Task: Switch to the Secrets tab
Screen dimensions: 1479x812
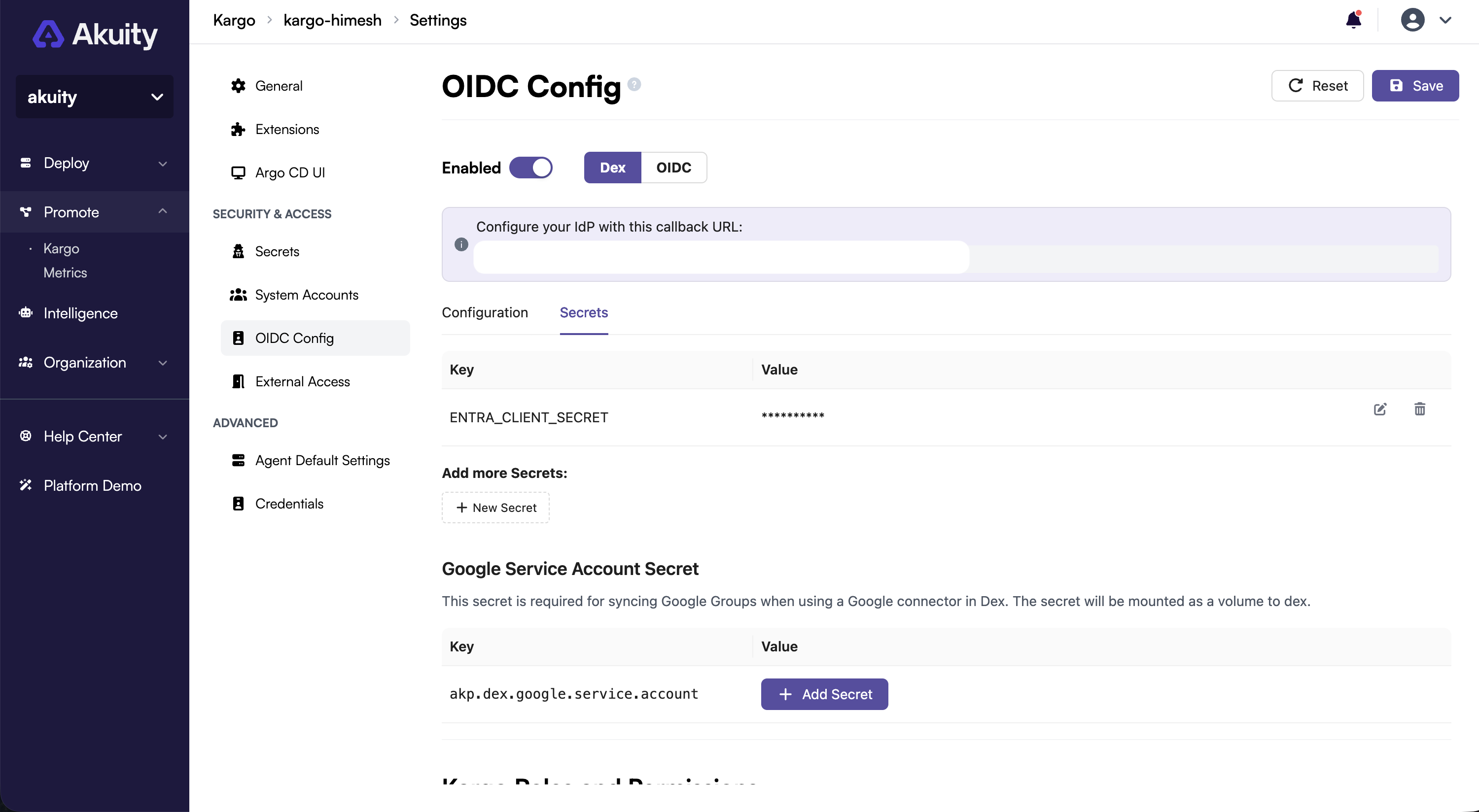Action: click(x=583, y=313)
